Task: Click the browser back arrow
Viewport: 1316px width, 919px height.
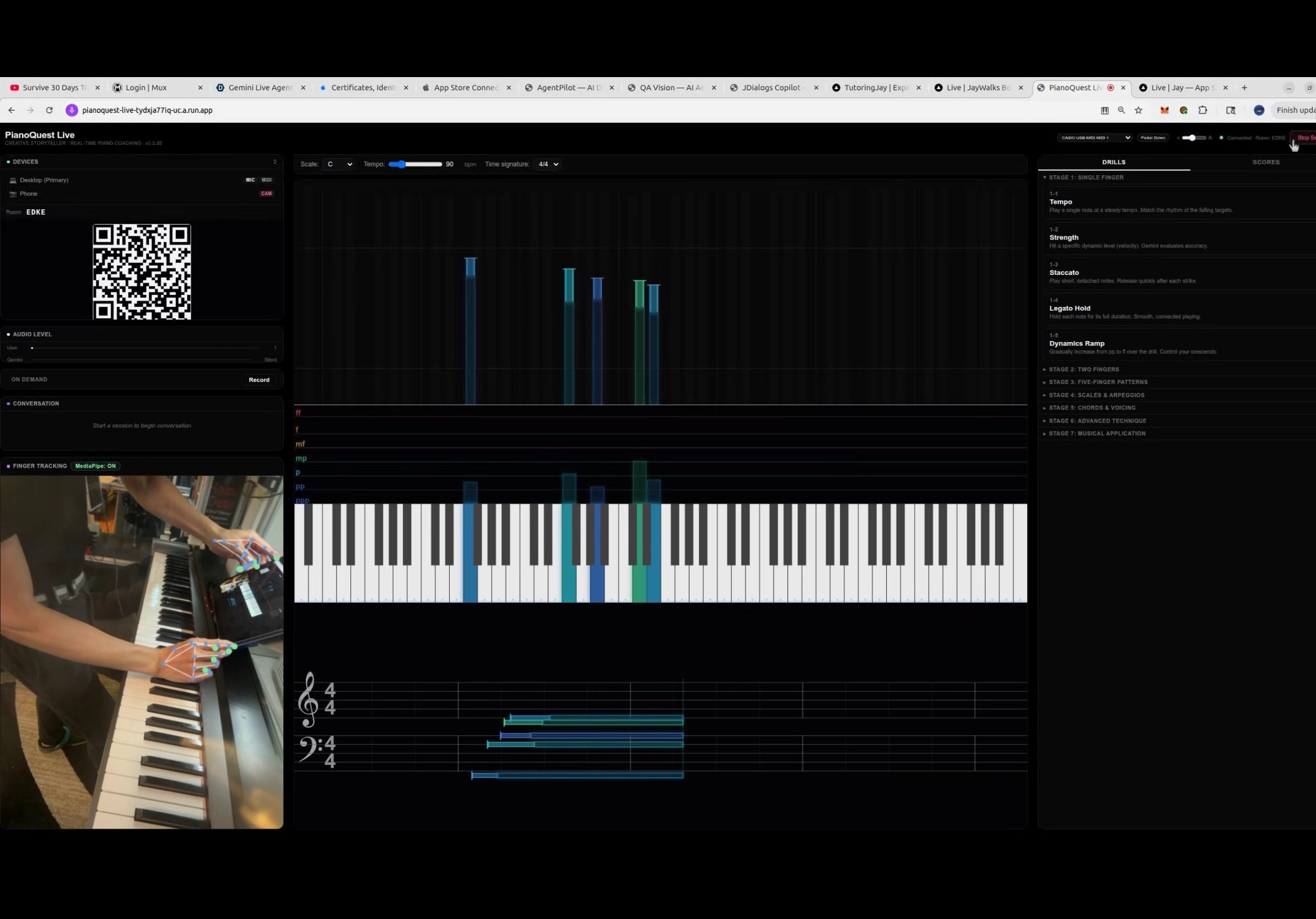Action: pos(12,111)
